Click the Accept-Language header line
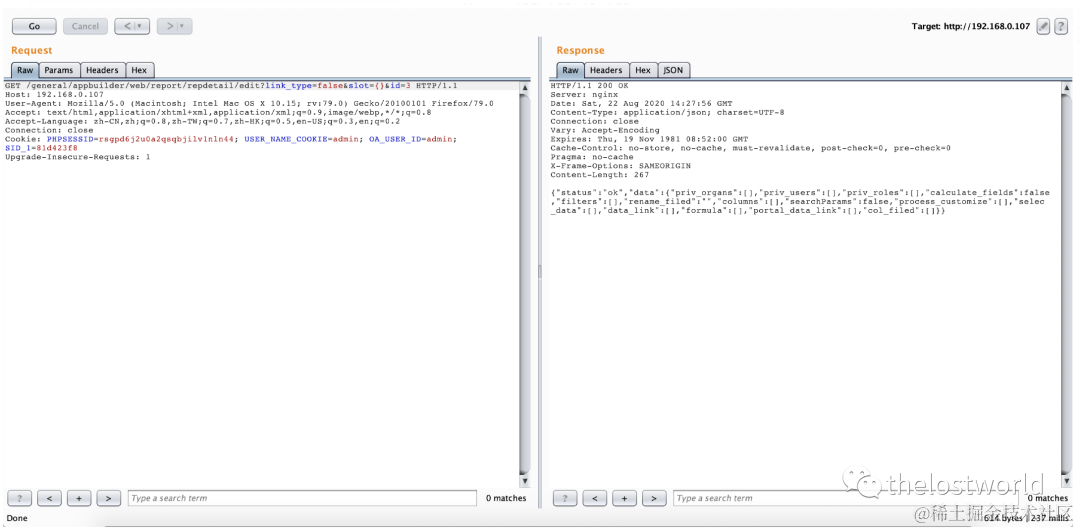This screenshot has height=530, width=1080. pos(202,121)
